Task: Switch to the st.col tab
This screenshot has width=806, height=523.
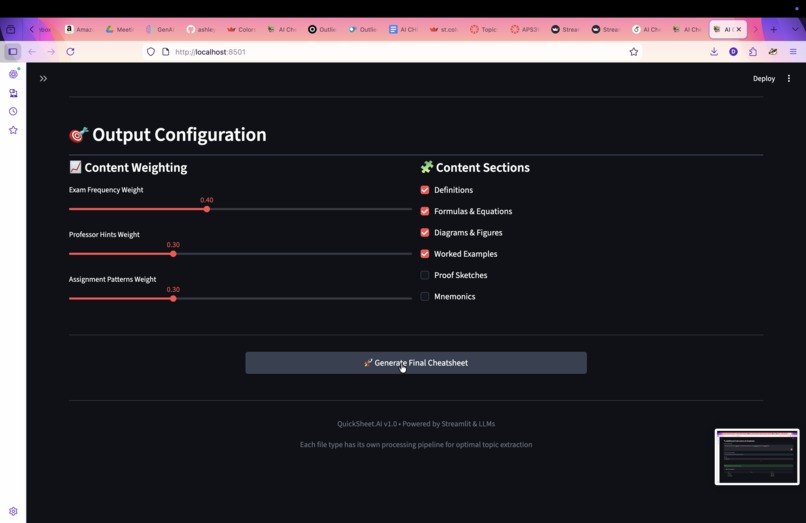Action: (x=443, y=29)
